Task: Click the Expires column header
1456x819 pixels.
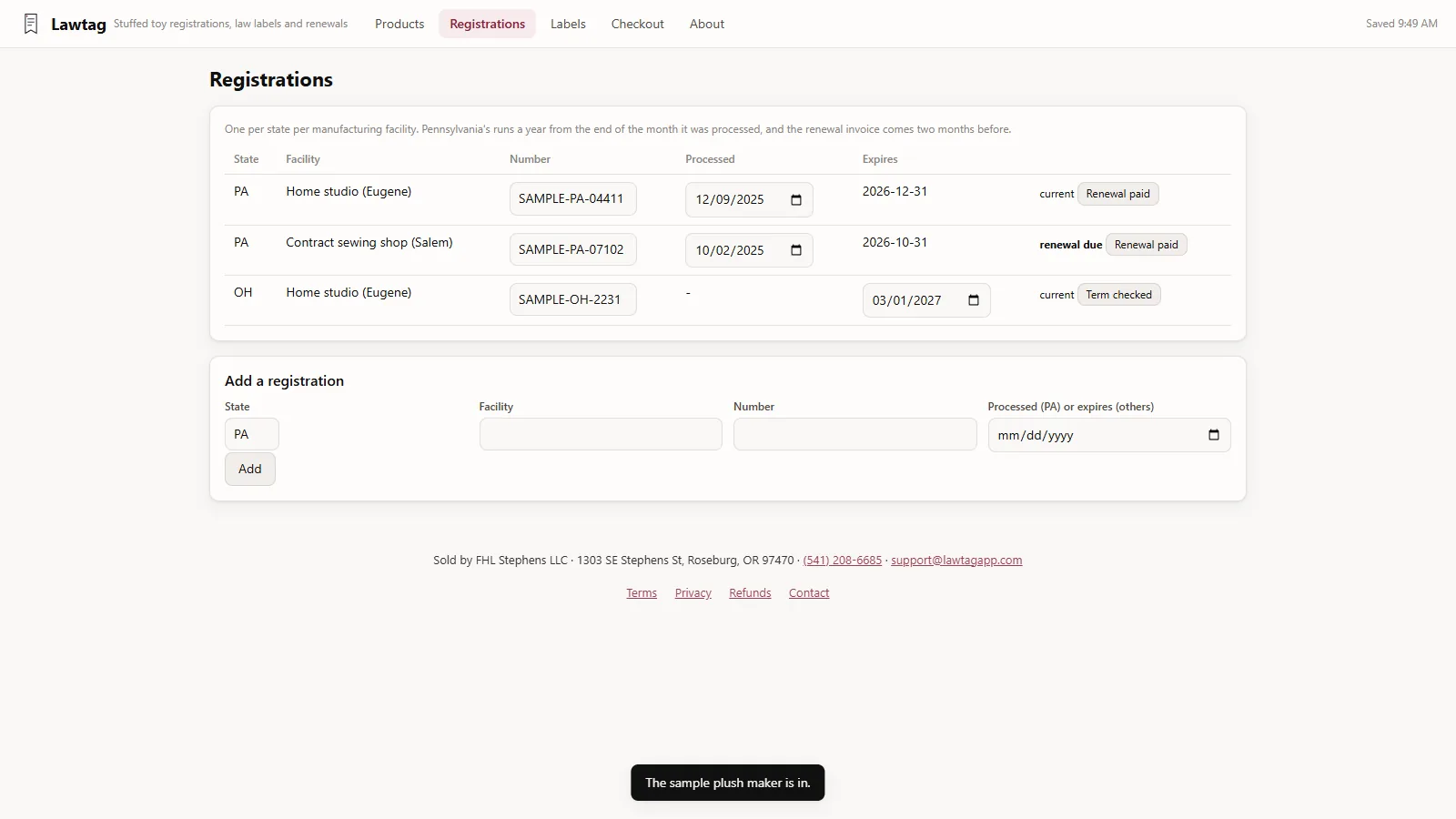Action: pos(880,159)
